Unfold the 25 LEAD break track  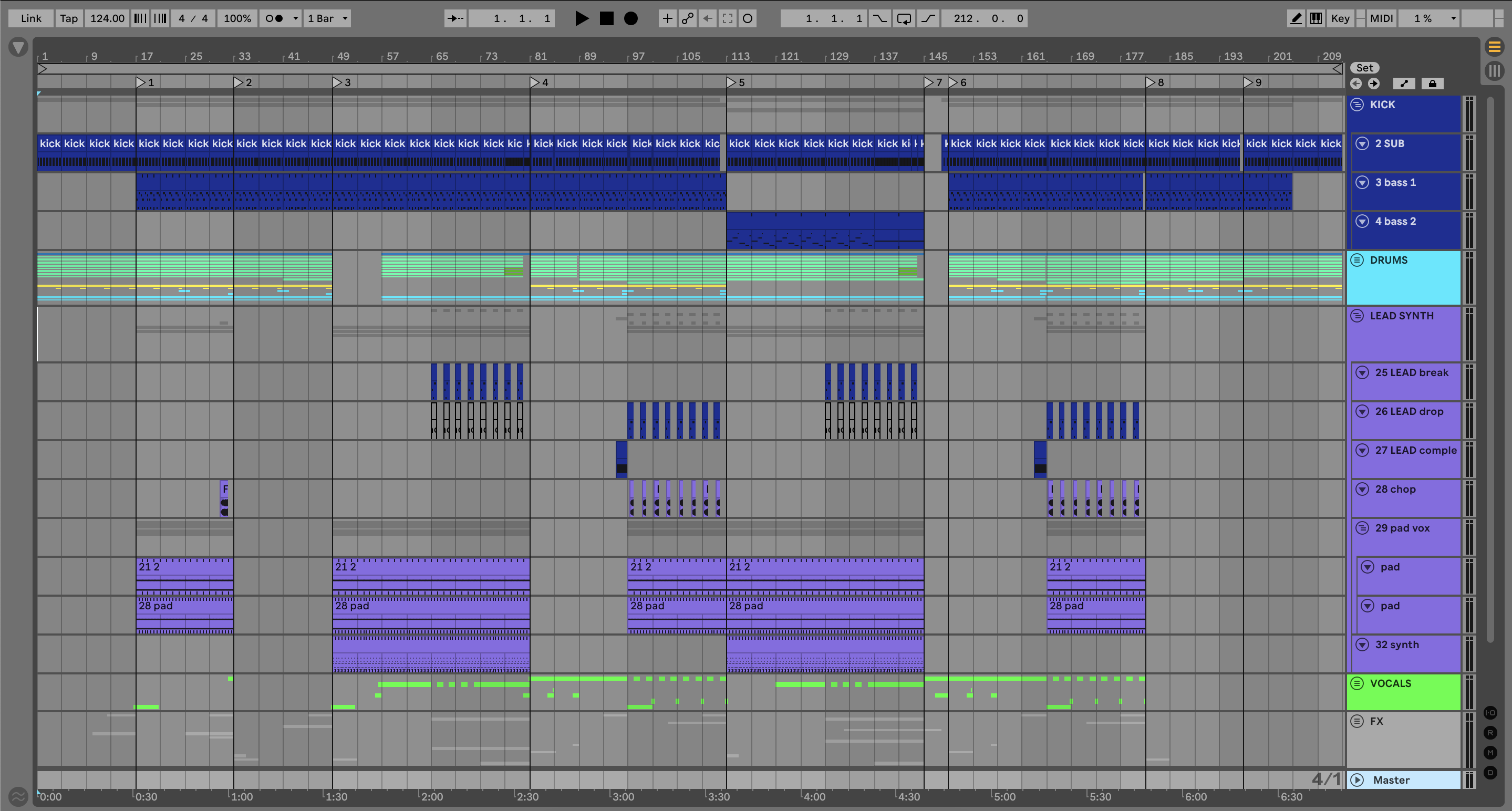[x=1362, y=372]
